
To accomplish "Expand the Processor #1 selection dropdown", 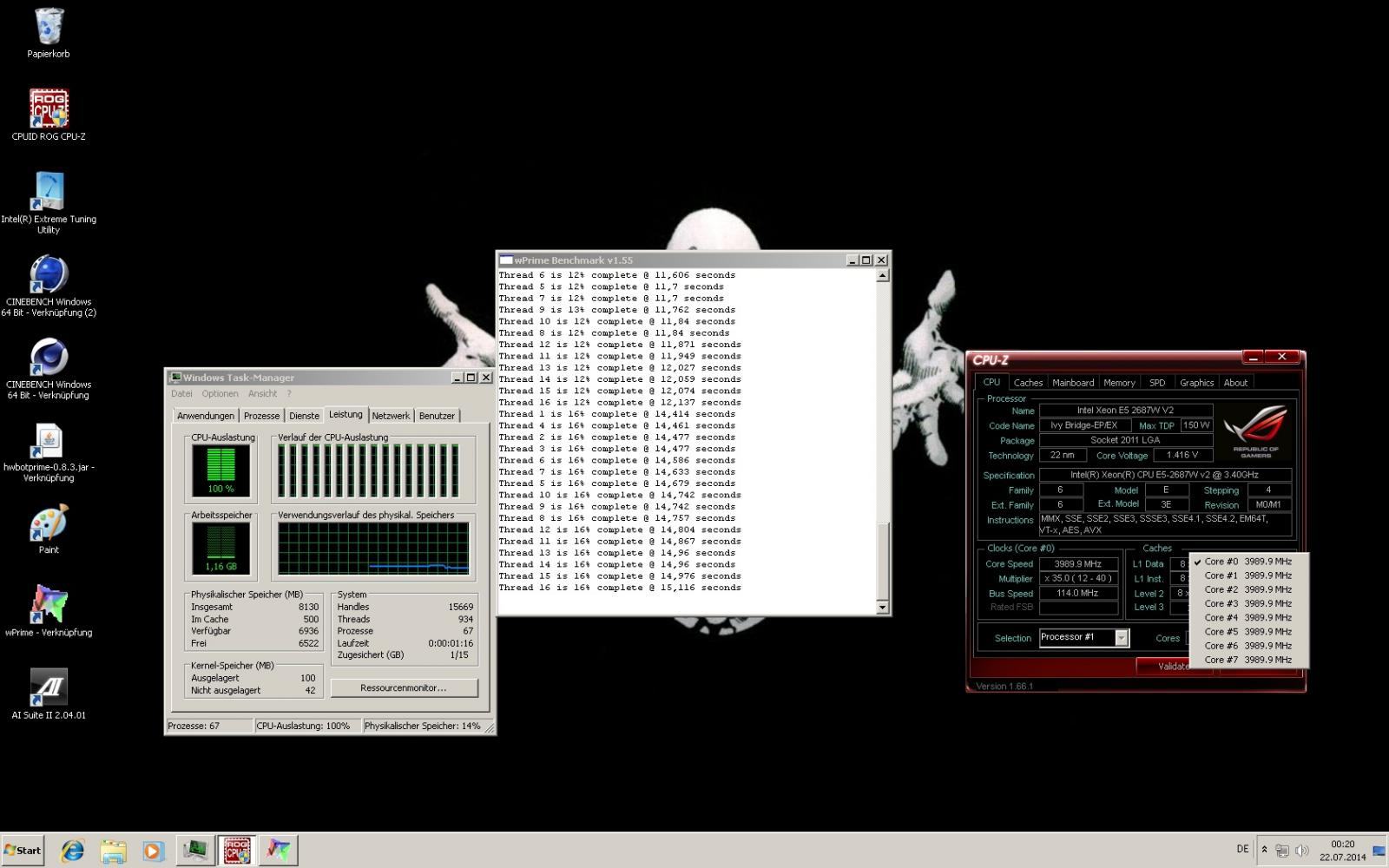I will [x=1121, y=638].
